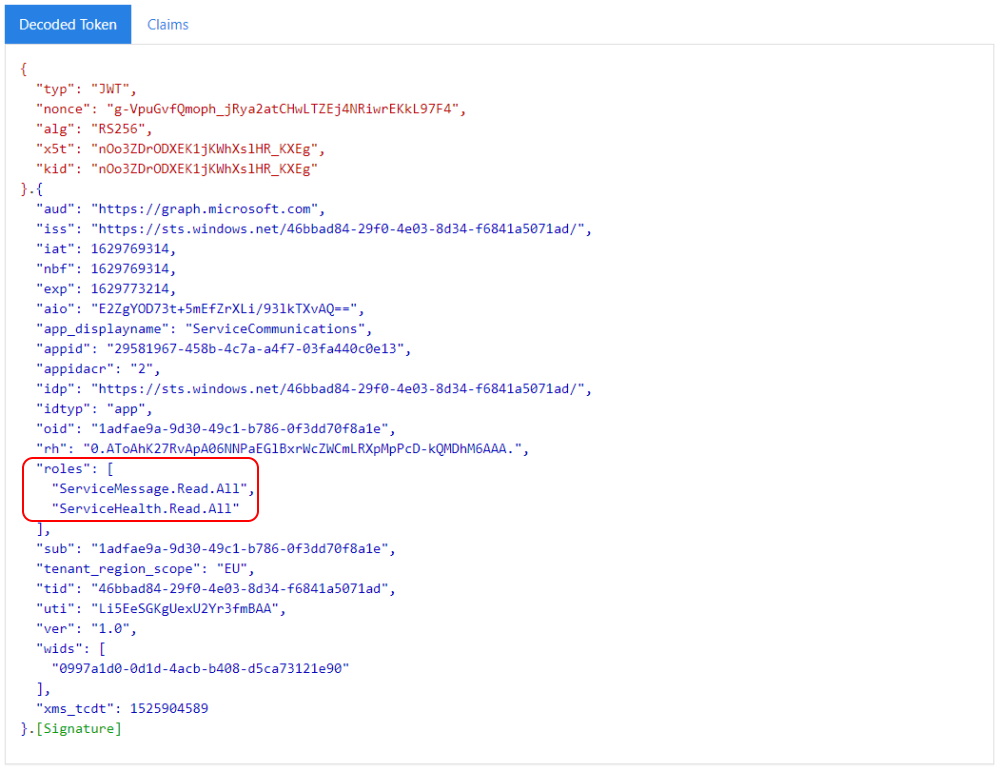Click the "roles" array key
1000x772 pixels.
click(x=63, y=469)
